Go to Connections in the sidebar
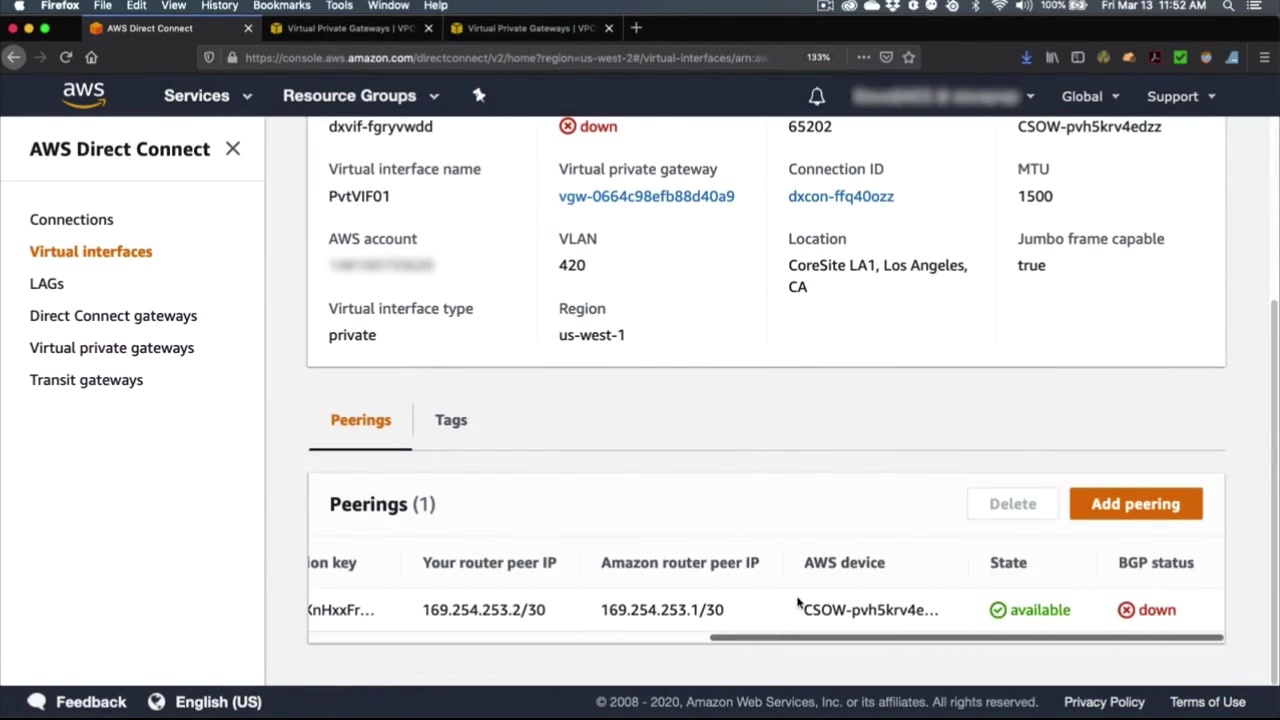1280x720 pixels. click(x=72, y=219)
